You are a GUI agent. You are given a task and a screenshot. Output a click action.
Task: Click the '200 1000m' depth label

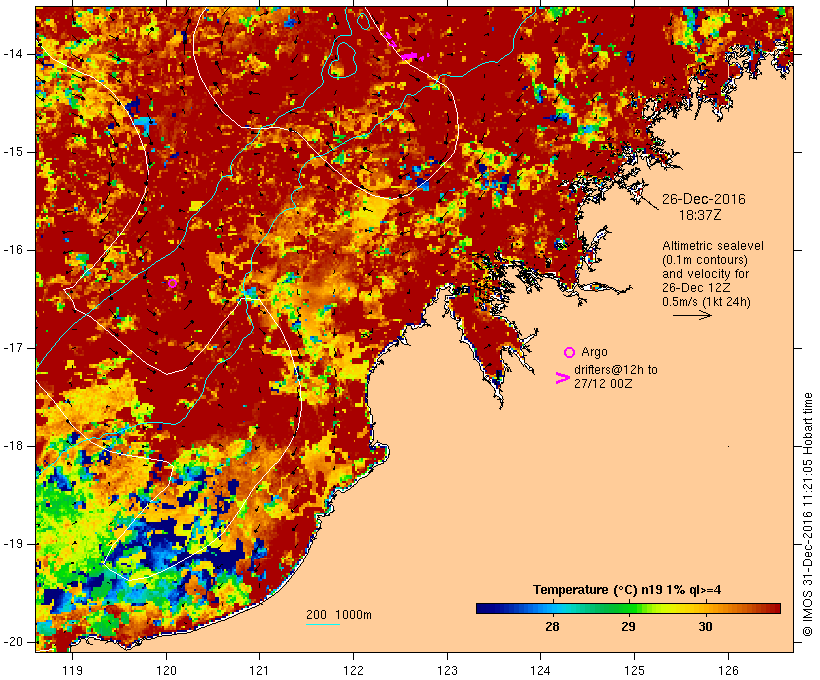339,615
